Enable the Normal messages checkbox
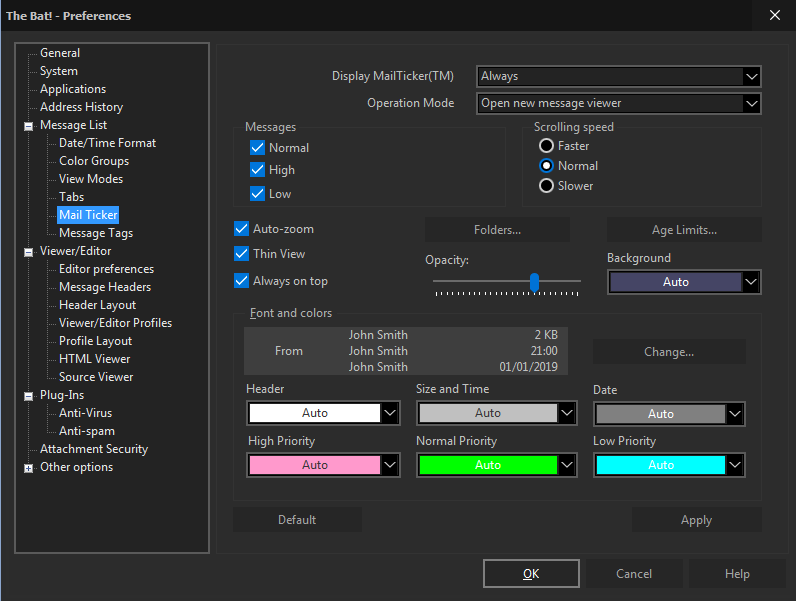Image resolution: width=796 pixels, height=601 pixels. click(257, 148)
